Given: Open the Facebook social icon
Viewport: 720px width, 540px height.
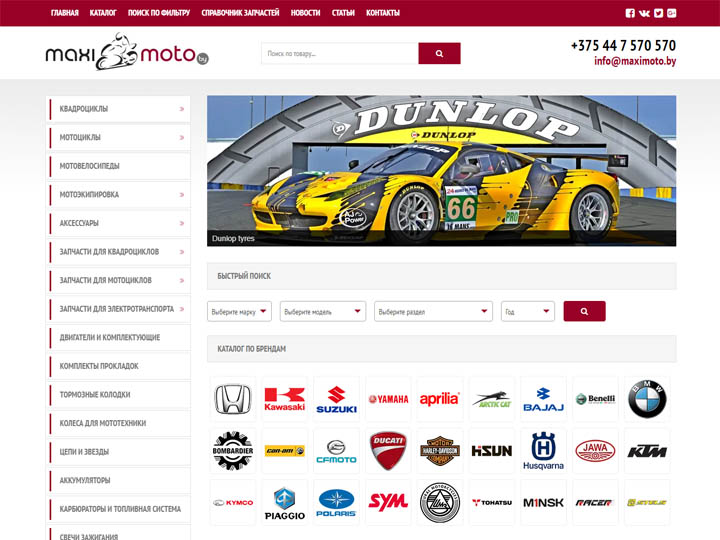Looking at the screenshot, I should point(630,13).
